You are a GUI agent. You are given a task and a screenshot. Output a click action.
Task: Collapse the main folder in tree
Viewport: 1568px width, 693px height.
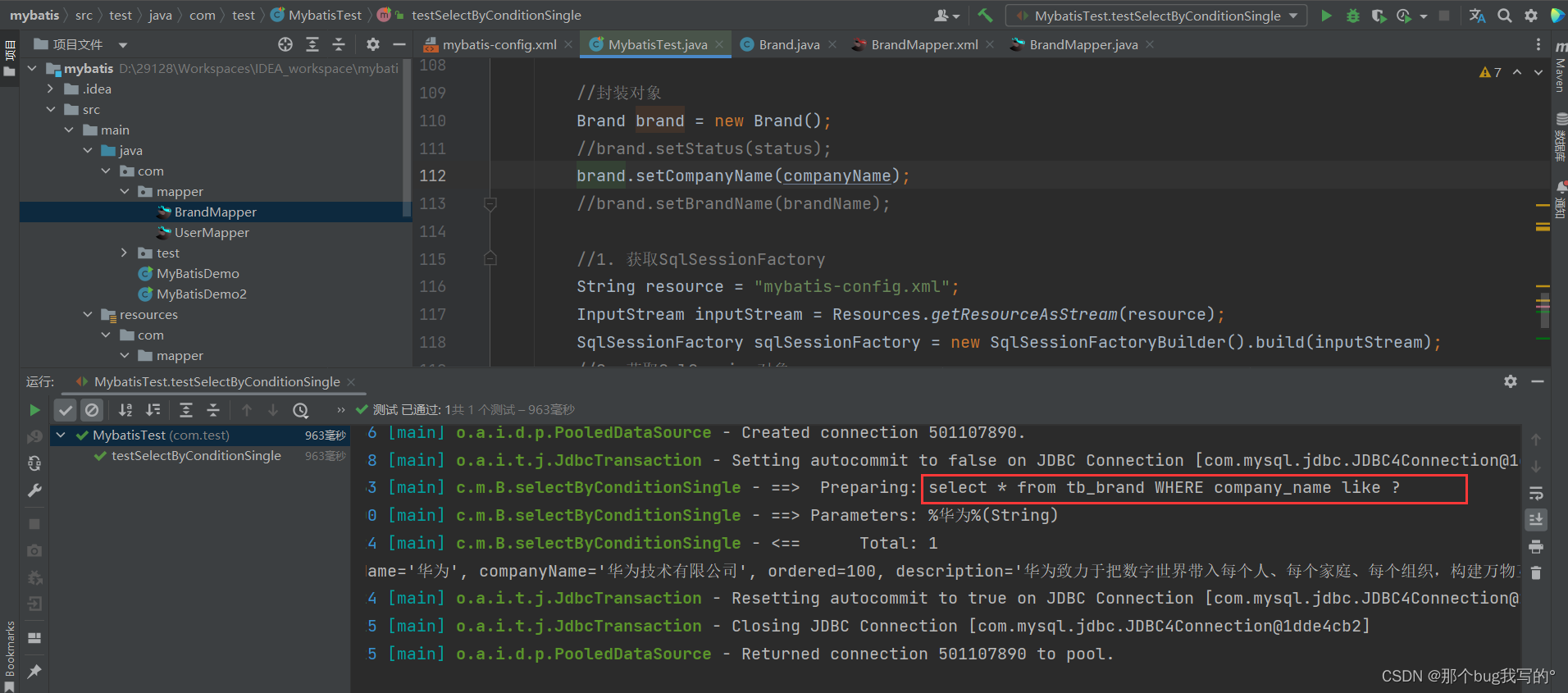pos(69,130)
